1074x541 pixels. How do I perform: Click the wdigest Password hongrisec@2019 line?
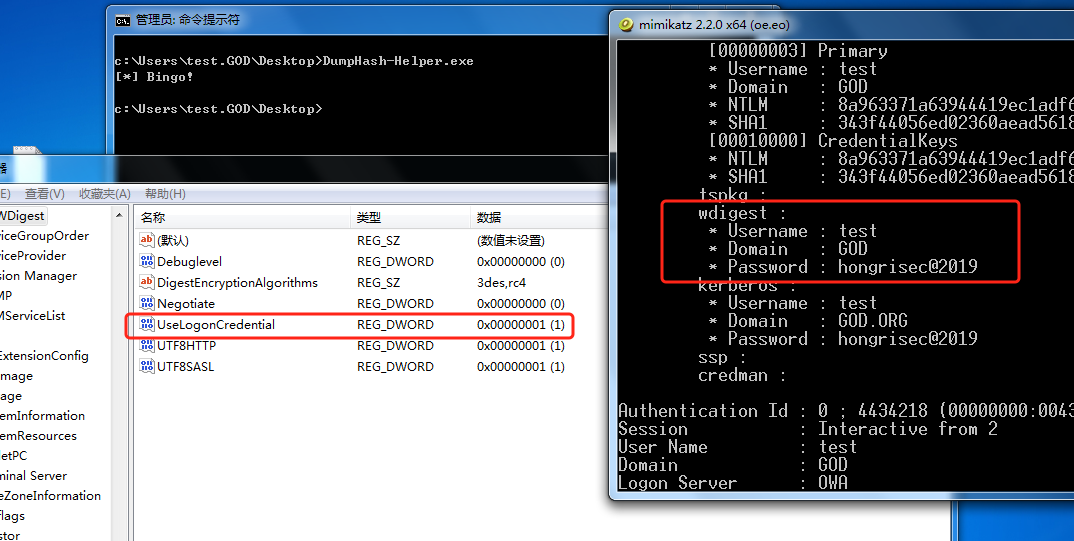point(843,267)
